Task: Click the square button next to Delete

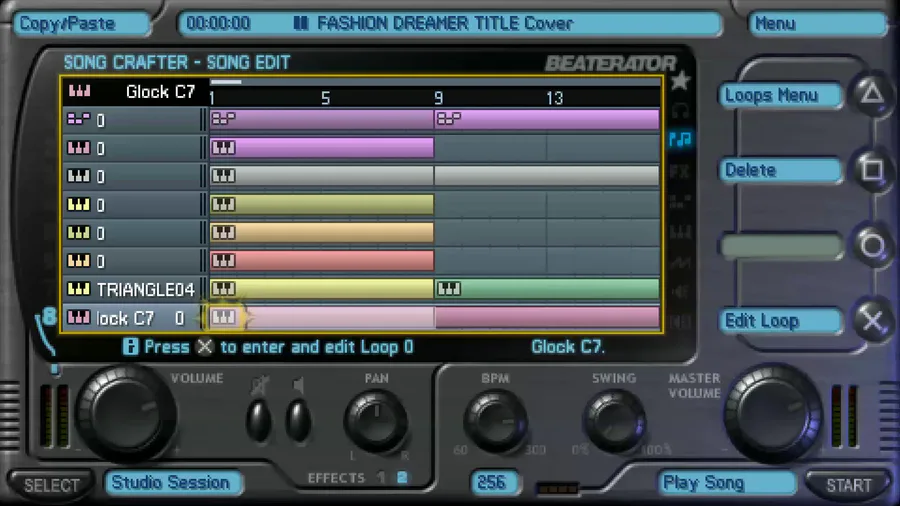Action: point(872,170)
